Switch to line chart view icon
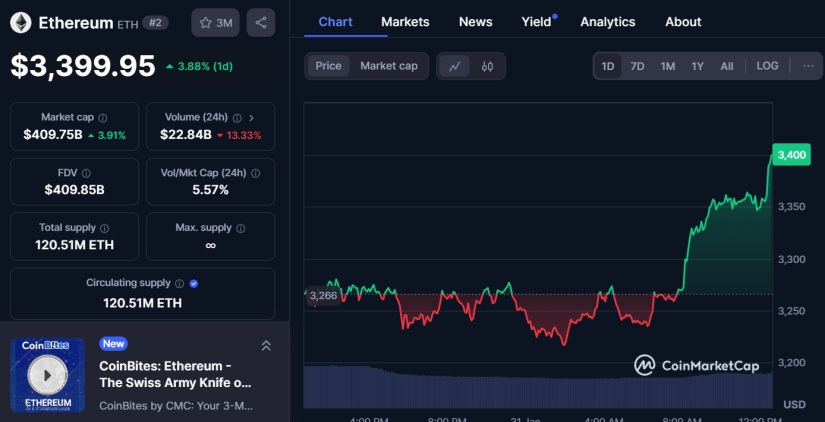 (x=455, y=66)
